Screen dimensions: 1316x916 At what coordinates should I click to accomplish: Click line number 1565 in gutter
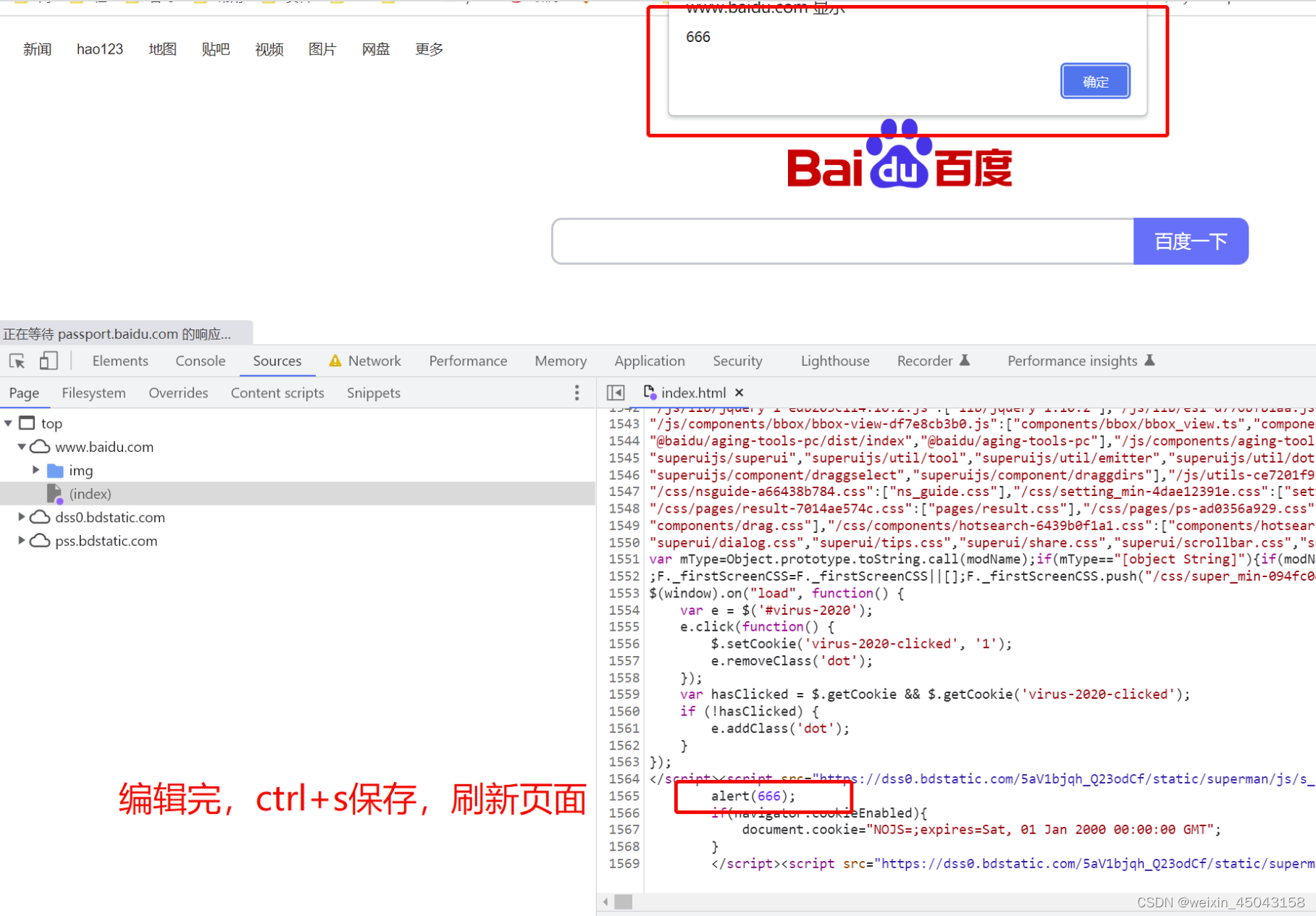pos(624,796)
